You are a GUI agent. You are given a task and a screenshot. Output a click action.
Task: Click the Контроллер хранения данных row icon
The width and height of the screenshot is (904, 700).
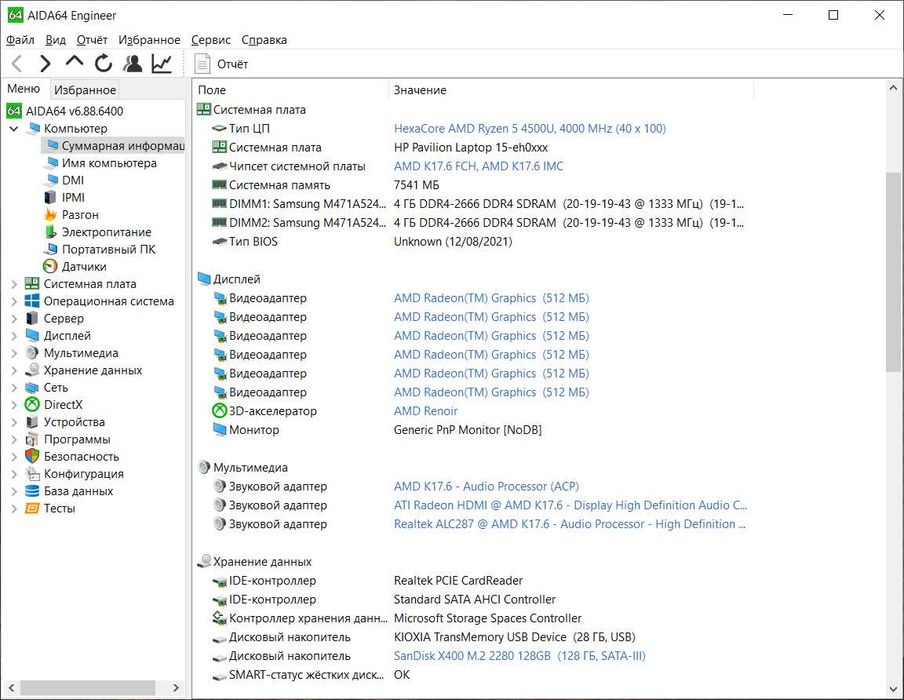point(219,618)
